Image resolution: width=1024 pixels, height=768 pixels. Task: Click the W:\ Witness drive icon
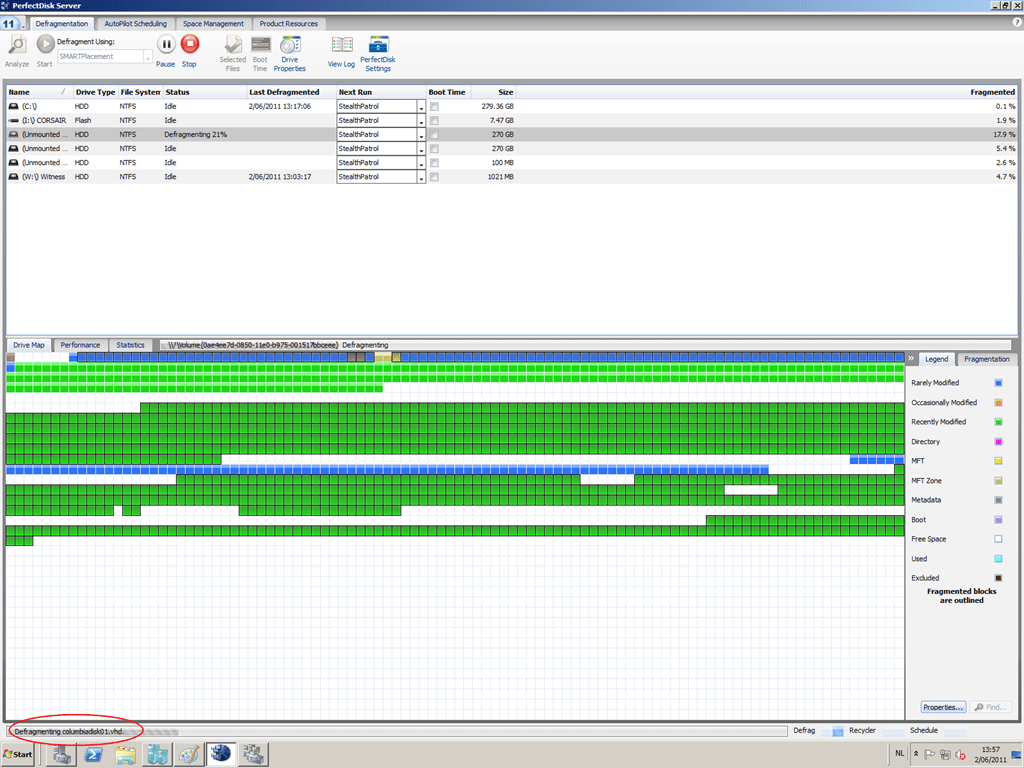tap(13, 177)
